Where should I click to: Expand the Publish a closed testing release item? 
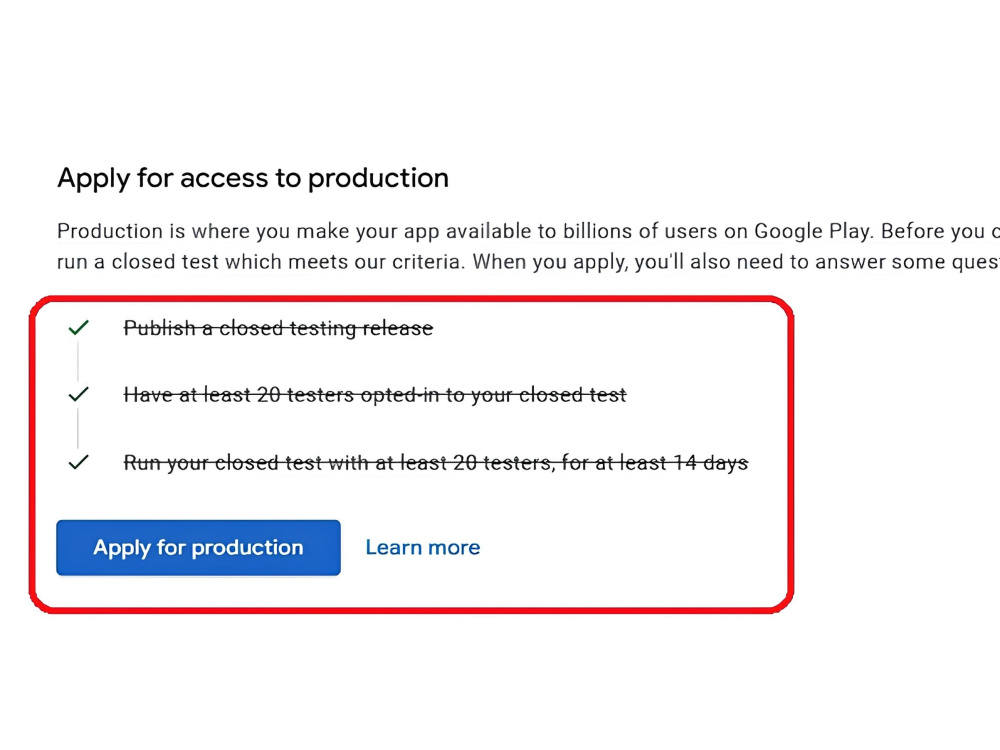click(278, 327)
